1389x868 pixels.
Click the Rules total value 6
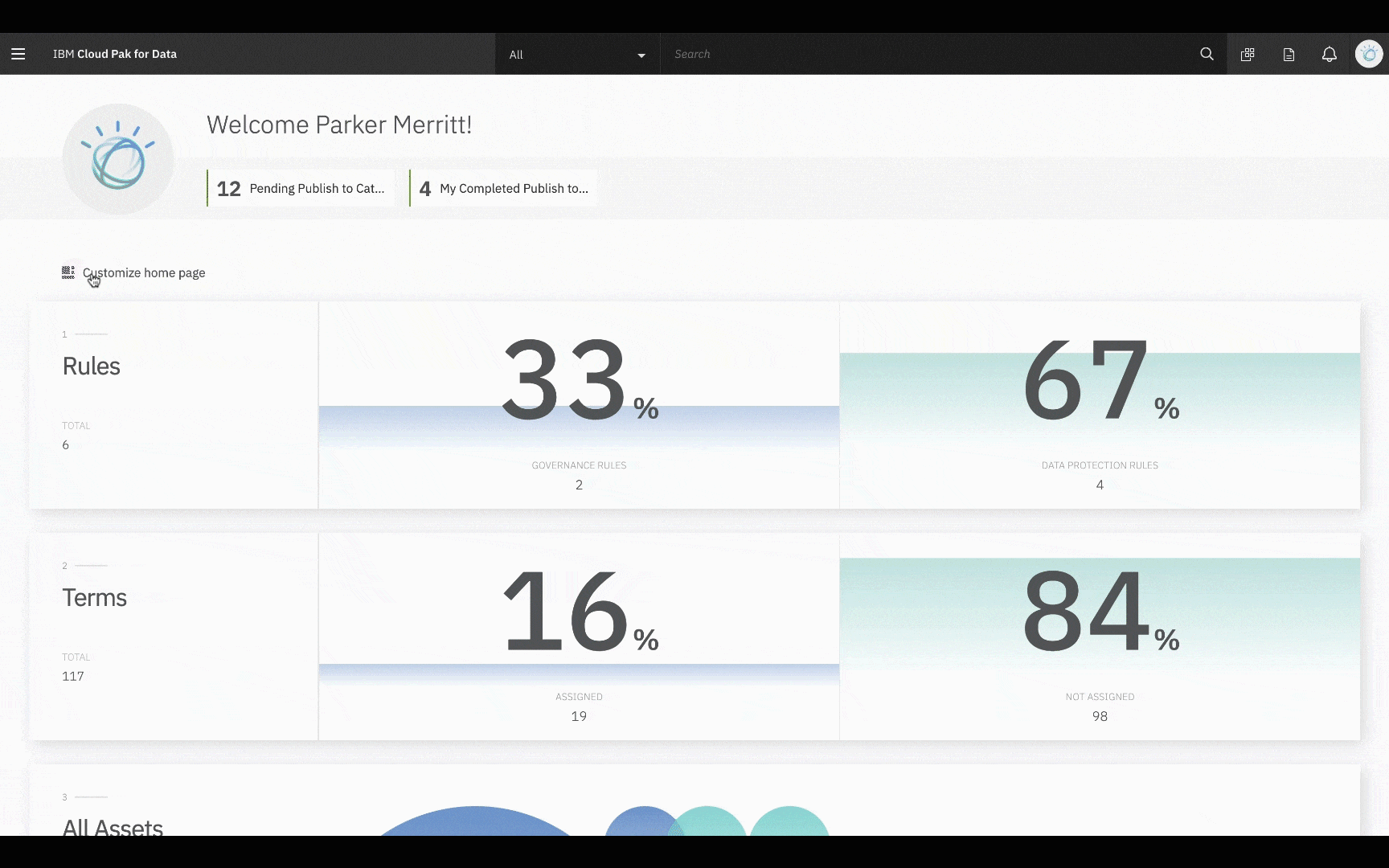pos(66,444)
